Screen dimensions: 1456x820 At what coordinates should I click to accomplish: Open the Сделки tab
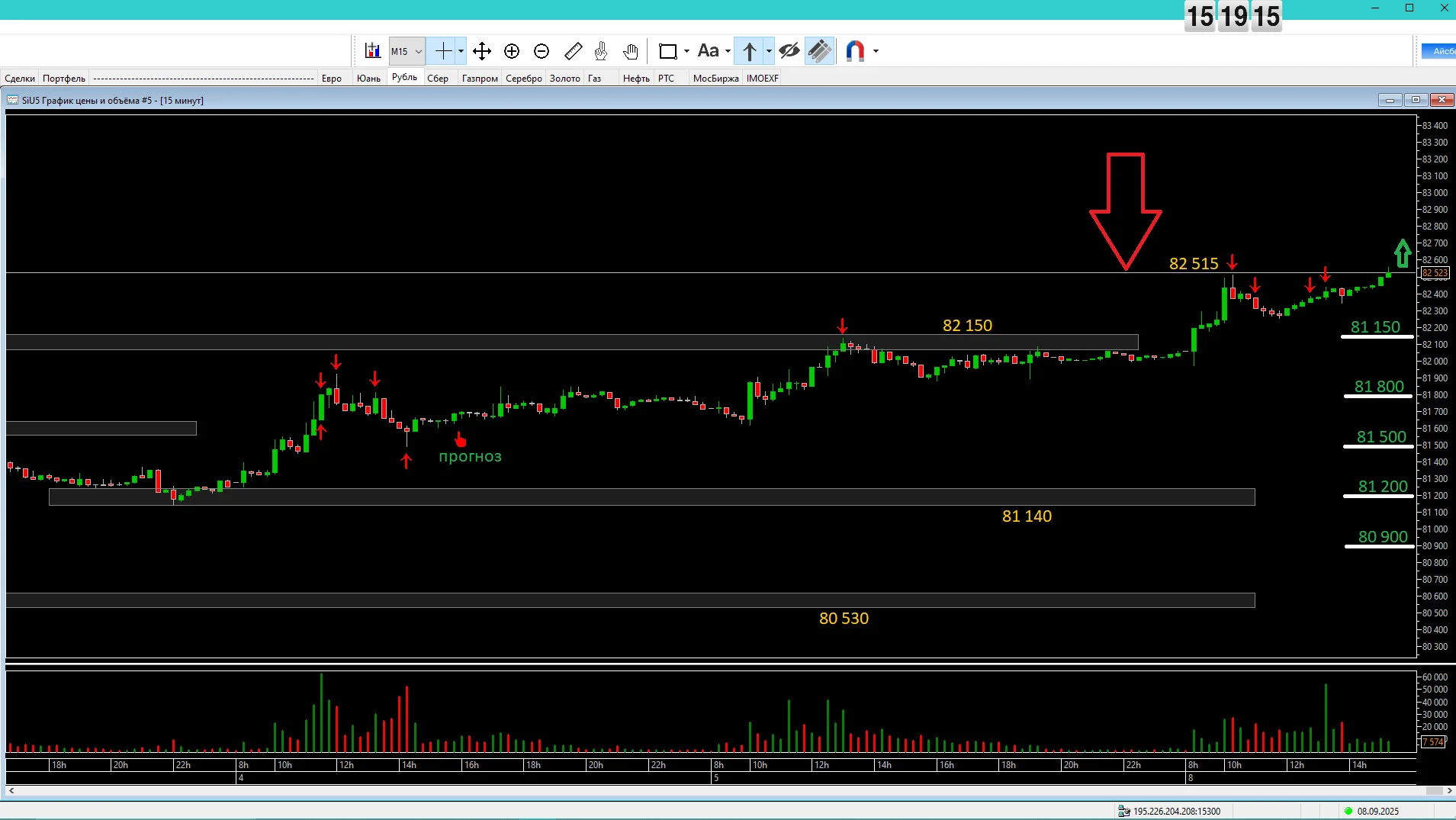(20, 79)
